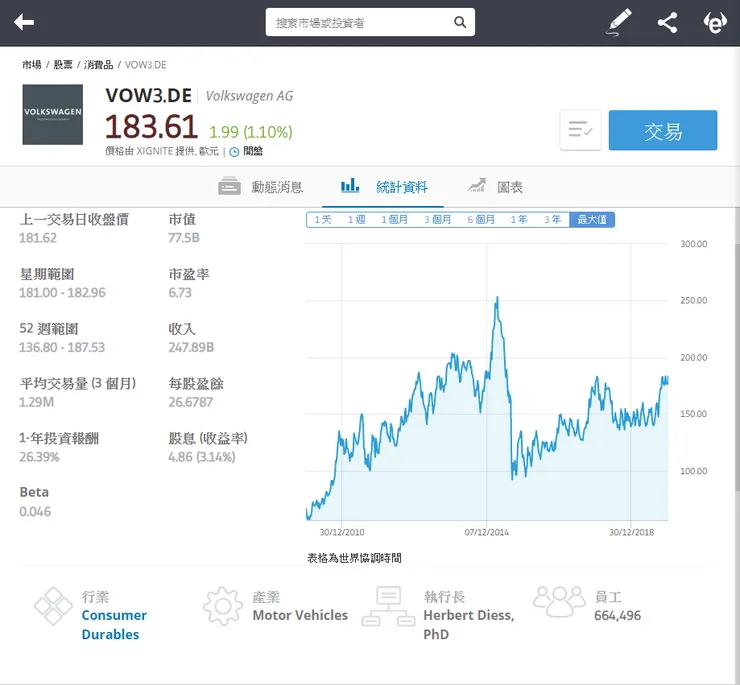Screen dimensions: 740x685
Task: Open the Consumer Durables sector link
Action: [x=114, y=625]
